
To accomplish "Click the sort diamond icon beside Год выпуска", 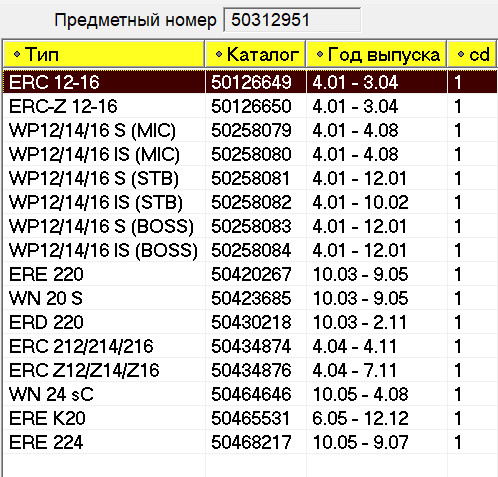I will click(x=320, y=54).
